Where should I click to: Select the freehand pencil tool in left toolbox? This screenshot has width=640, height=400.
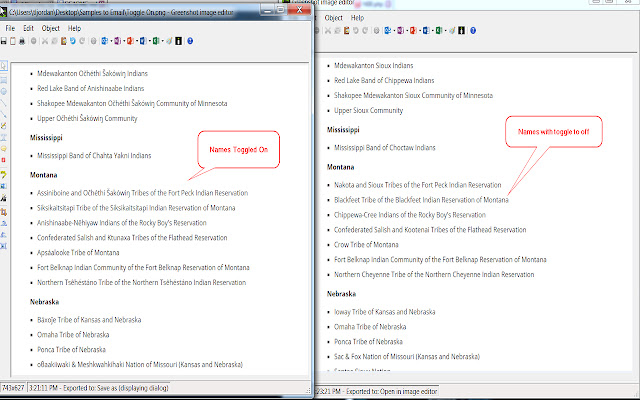click(x=4, y=126)
